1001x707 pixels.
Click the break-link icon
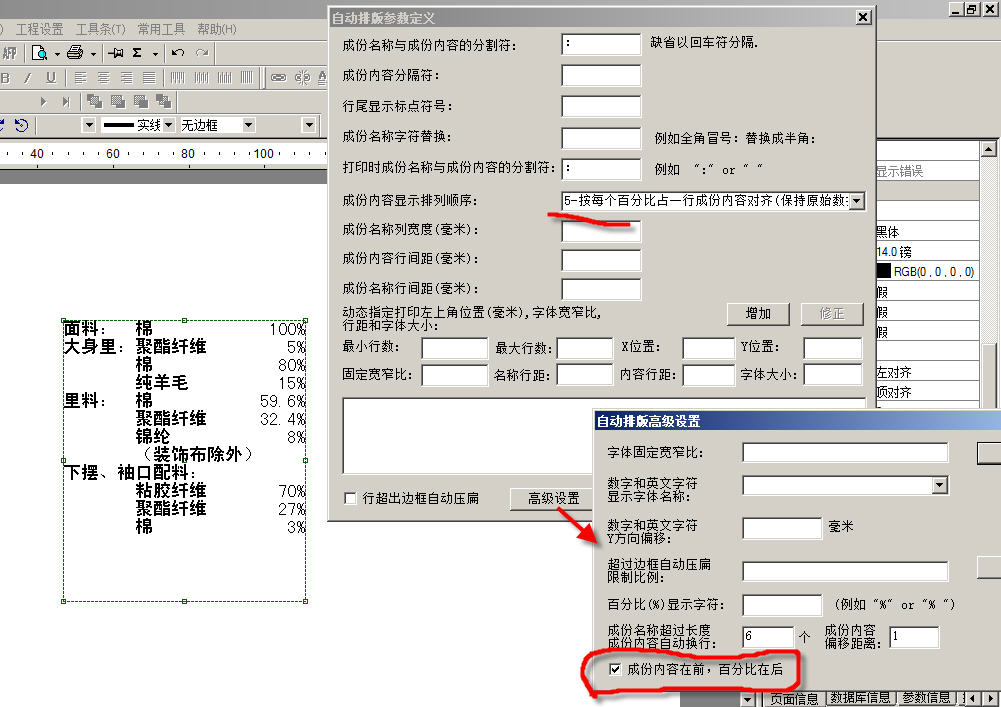[302, 78]
